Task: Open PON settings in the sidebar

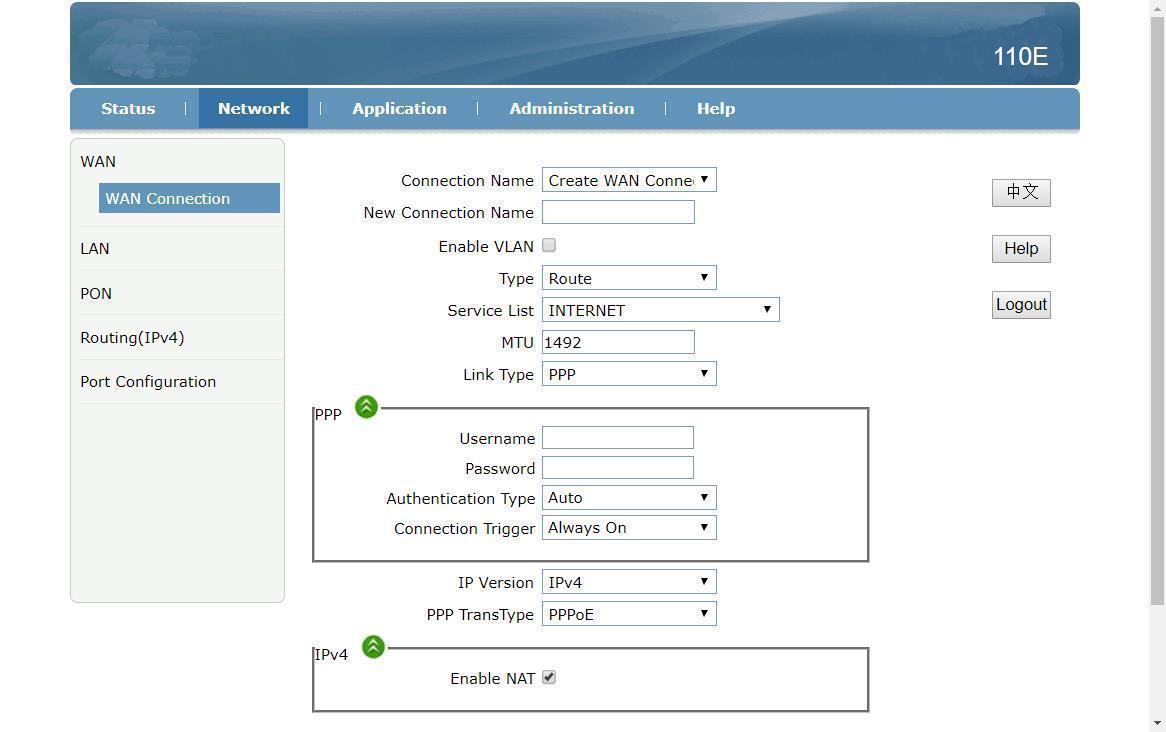Action: tap(96, 293)
